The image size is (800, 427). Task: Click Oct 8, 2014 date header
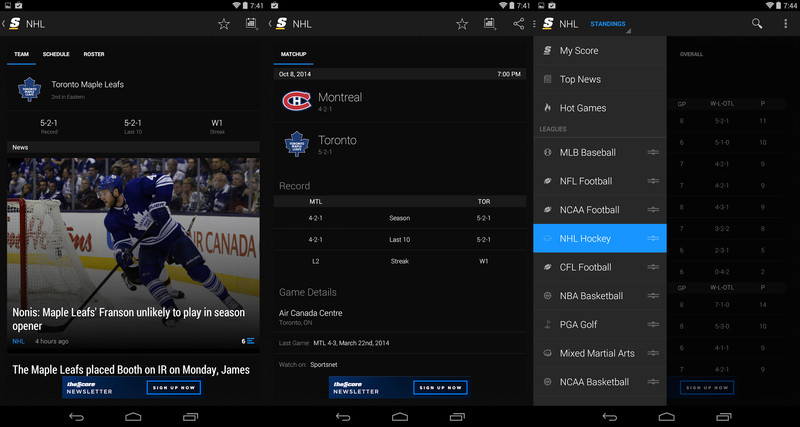point(295,74)
